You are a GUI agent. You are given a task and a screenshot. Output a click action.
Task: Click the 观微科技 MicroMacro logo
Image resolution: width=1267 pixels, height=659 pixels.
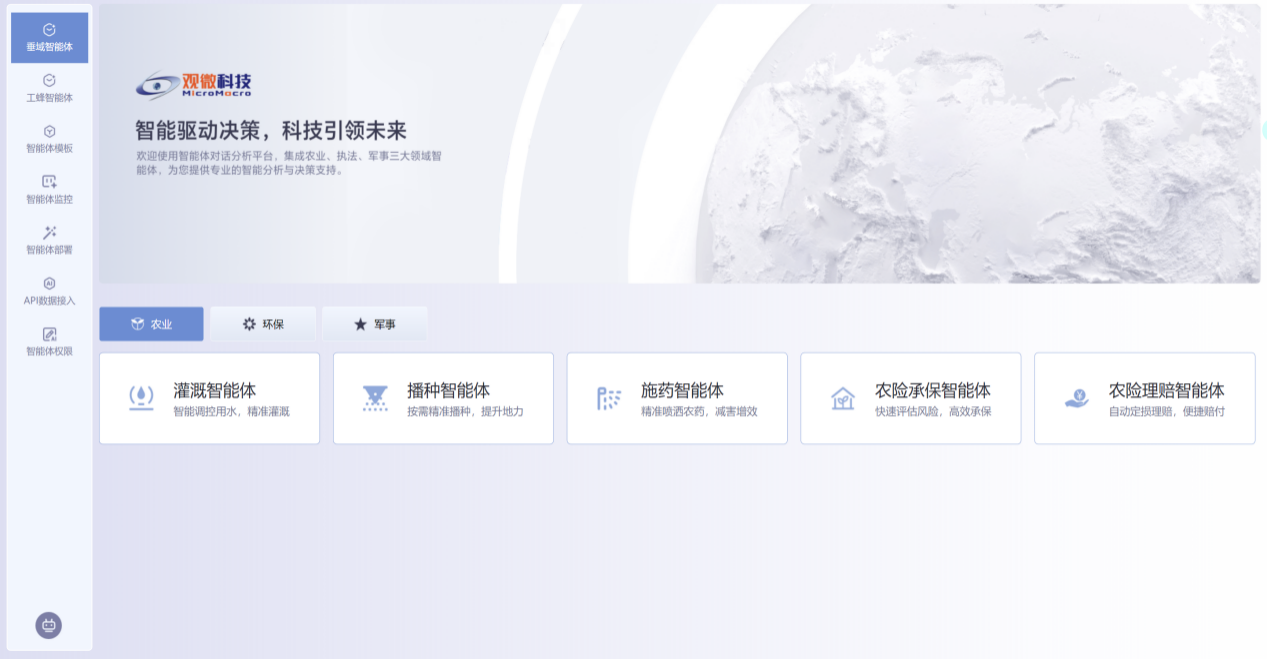[194, 85]
